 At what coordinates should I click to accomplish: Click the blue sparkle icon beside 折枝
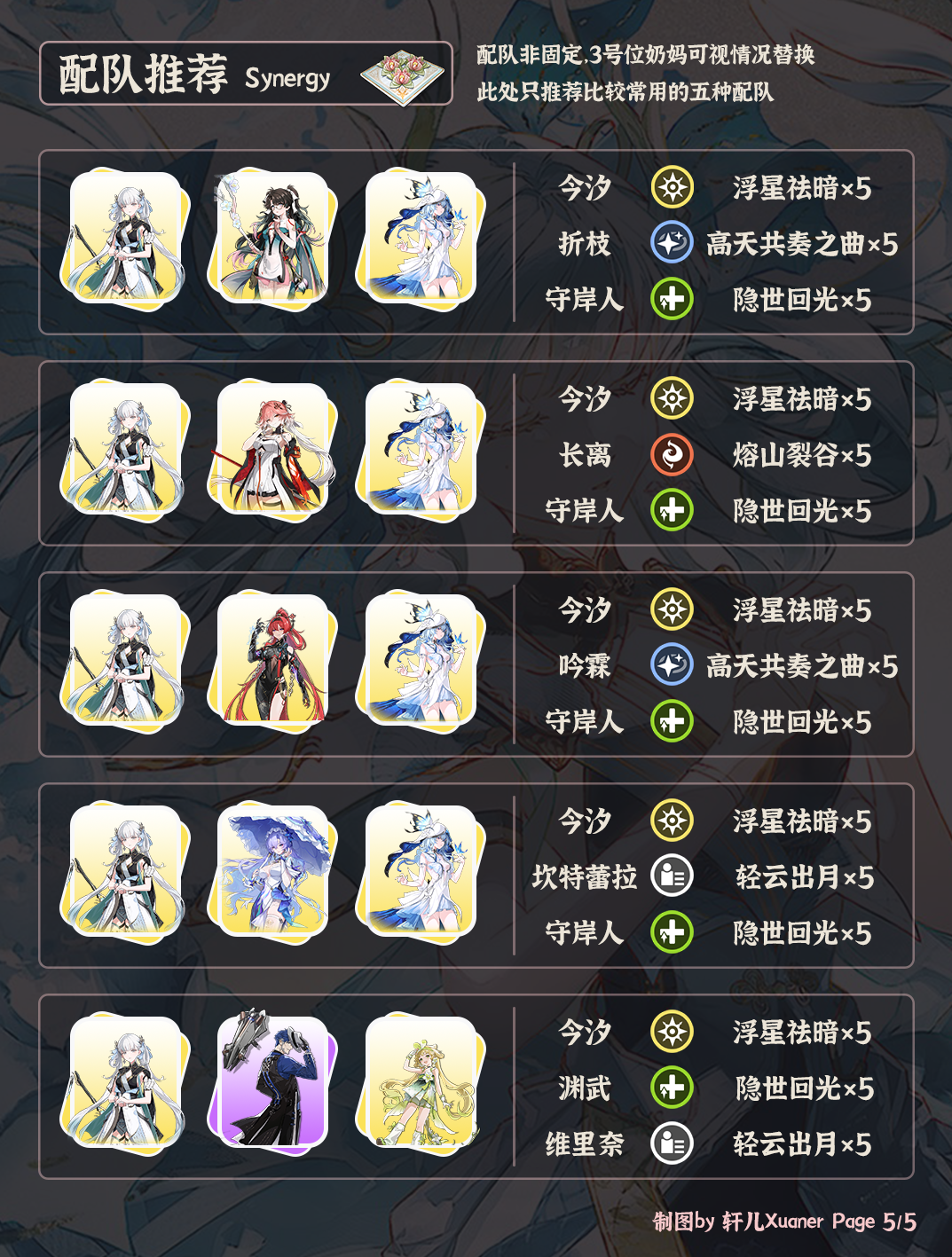tap(672, 243)
